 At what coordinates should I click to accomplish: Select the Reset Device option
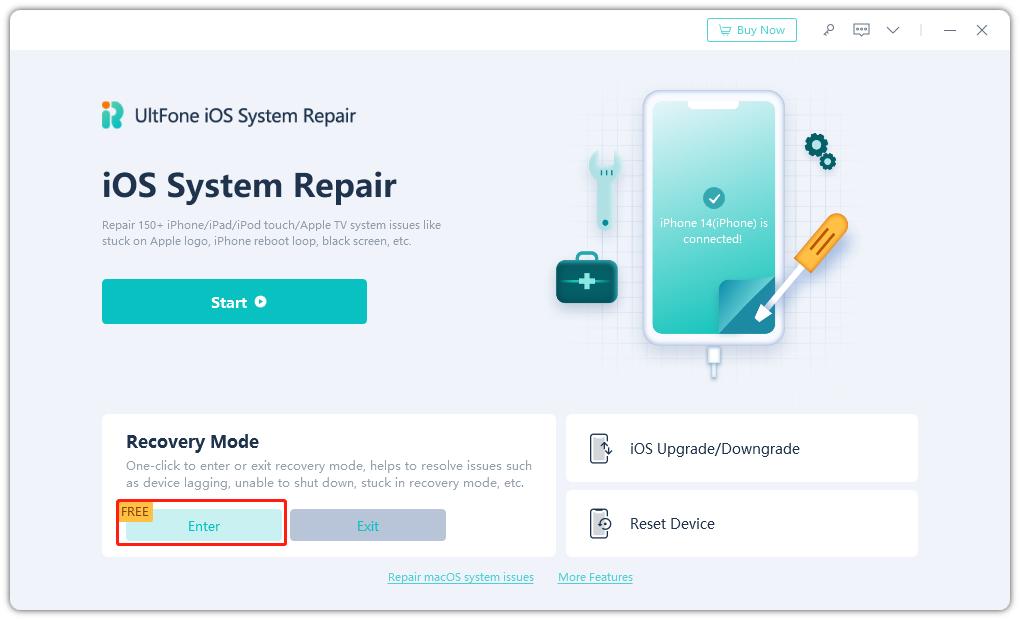coord(741,524)
